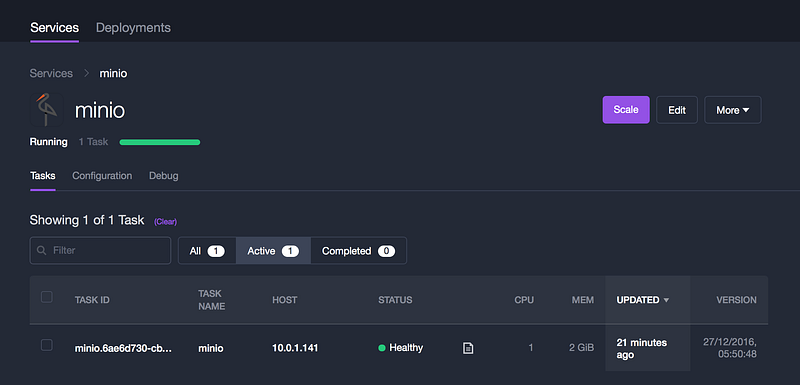Sort by TASK NAME column header

pos(212,300)
